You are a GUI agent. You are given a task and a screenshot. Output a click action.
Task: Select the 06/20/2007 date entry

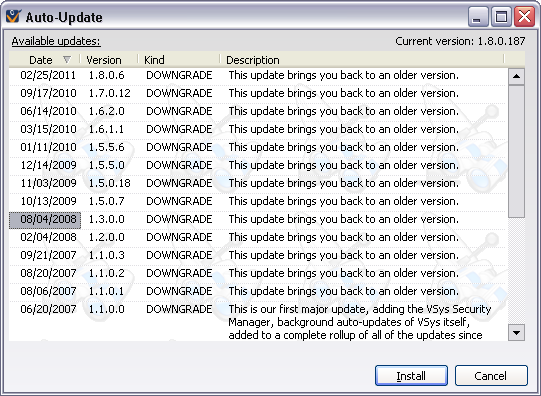tap(48, 309)
